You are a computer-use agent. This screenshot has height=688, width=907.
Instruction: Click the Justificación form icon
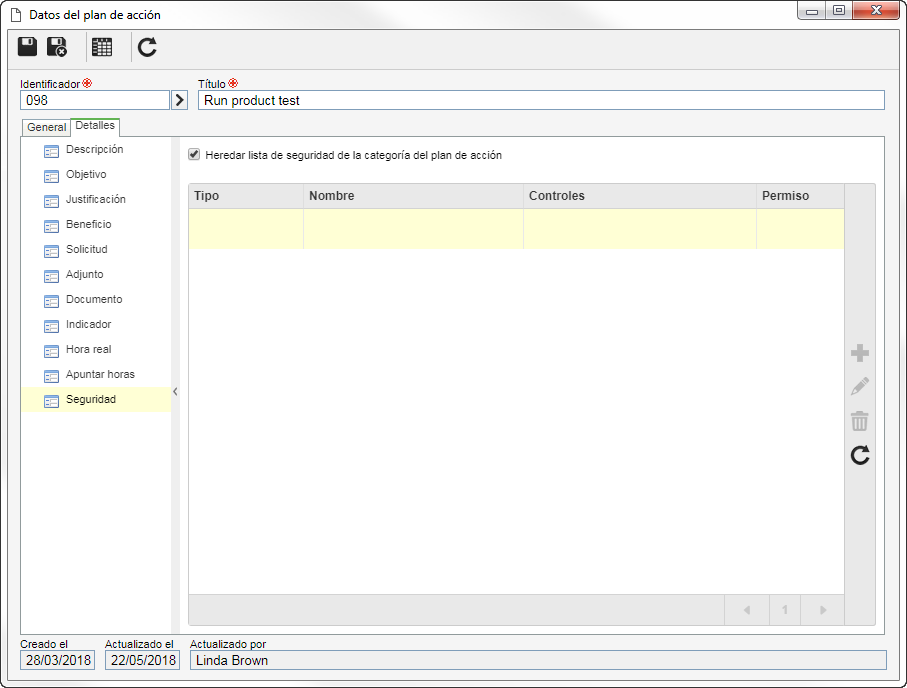[x=51, y=201]
